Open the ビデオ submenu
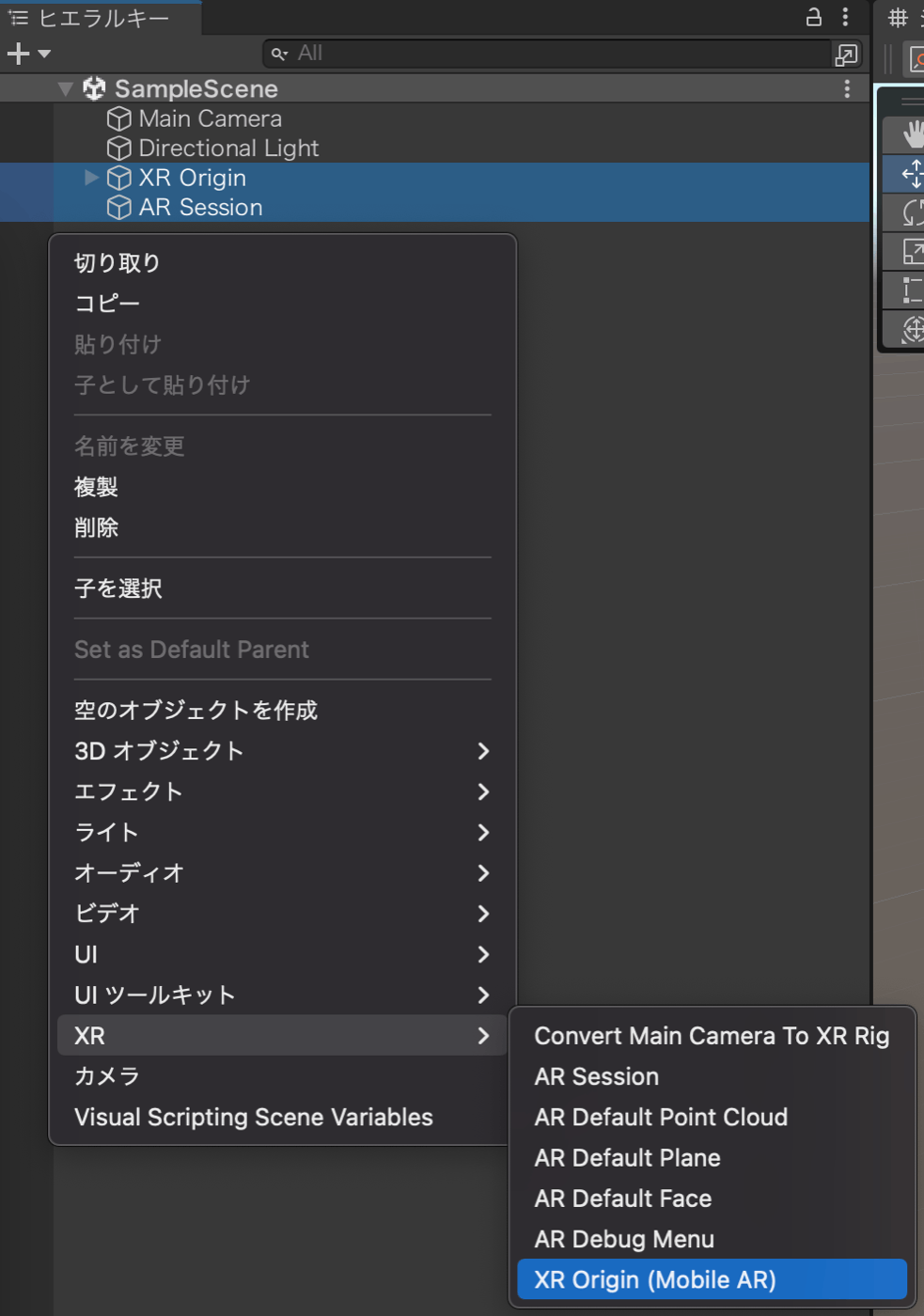 tap(282, 914)
